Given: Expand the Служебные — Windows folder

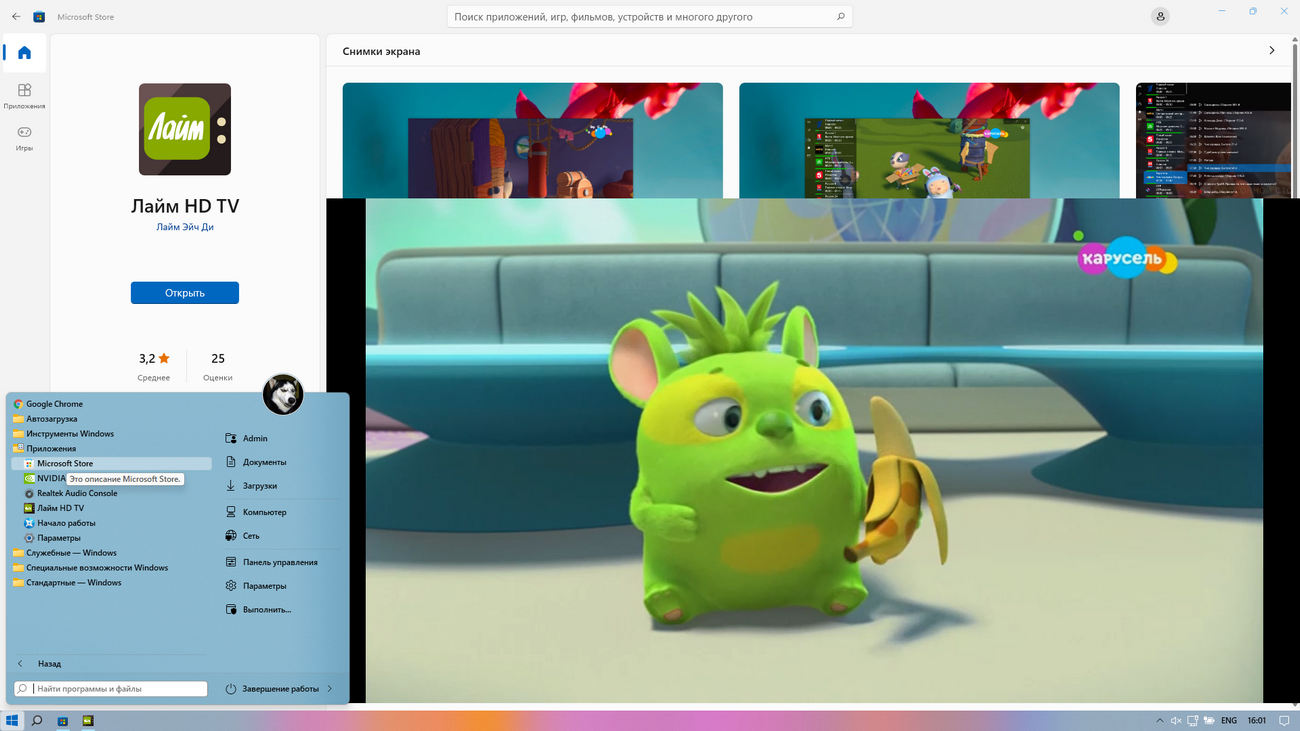Looking at the screenshot, I should (71, 553).
